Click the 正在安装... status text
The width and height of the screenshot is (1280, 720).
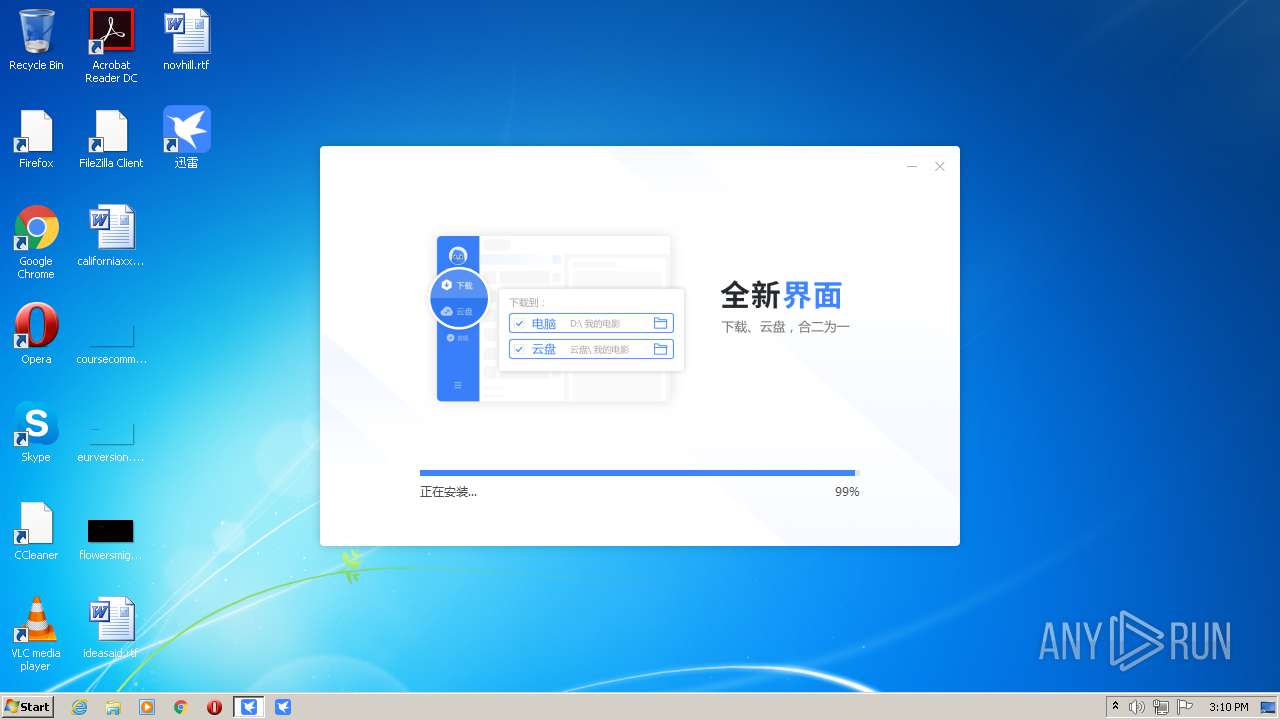[x=448, y=492]
